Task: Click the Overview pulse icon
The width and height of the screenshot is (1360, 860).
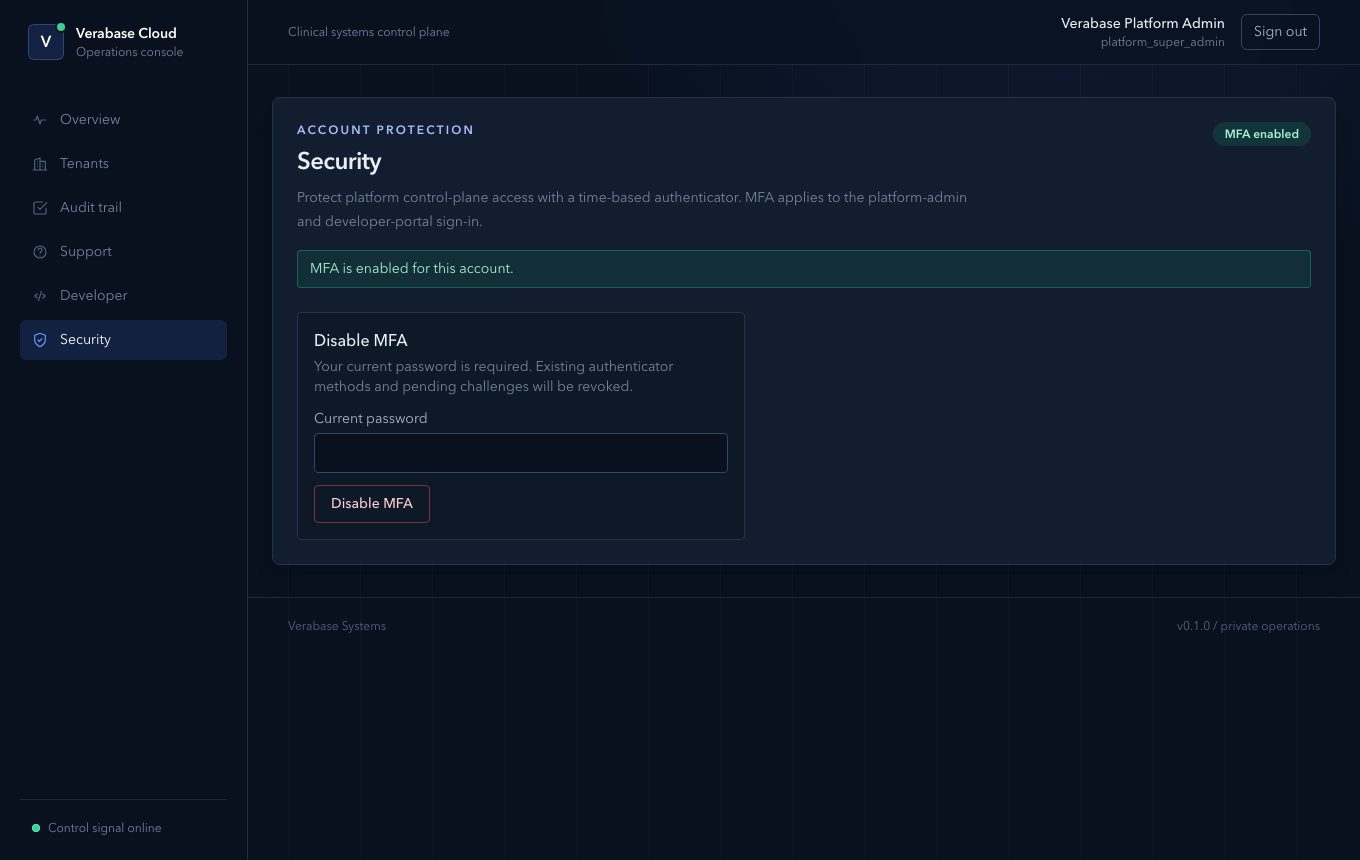Action: point(40,120)
